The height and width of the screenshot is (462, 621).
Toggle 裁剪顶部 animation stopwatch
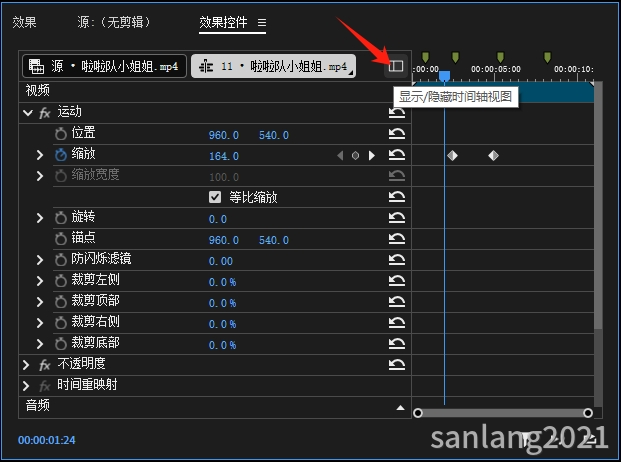click(61, 302)
